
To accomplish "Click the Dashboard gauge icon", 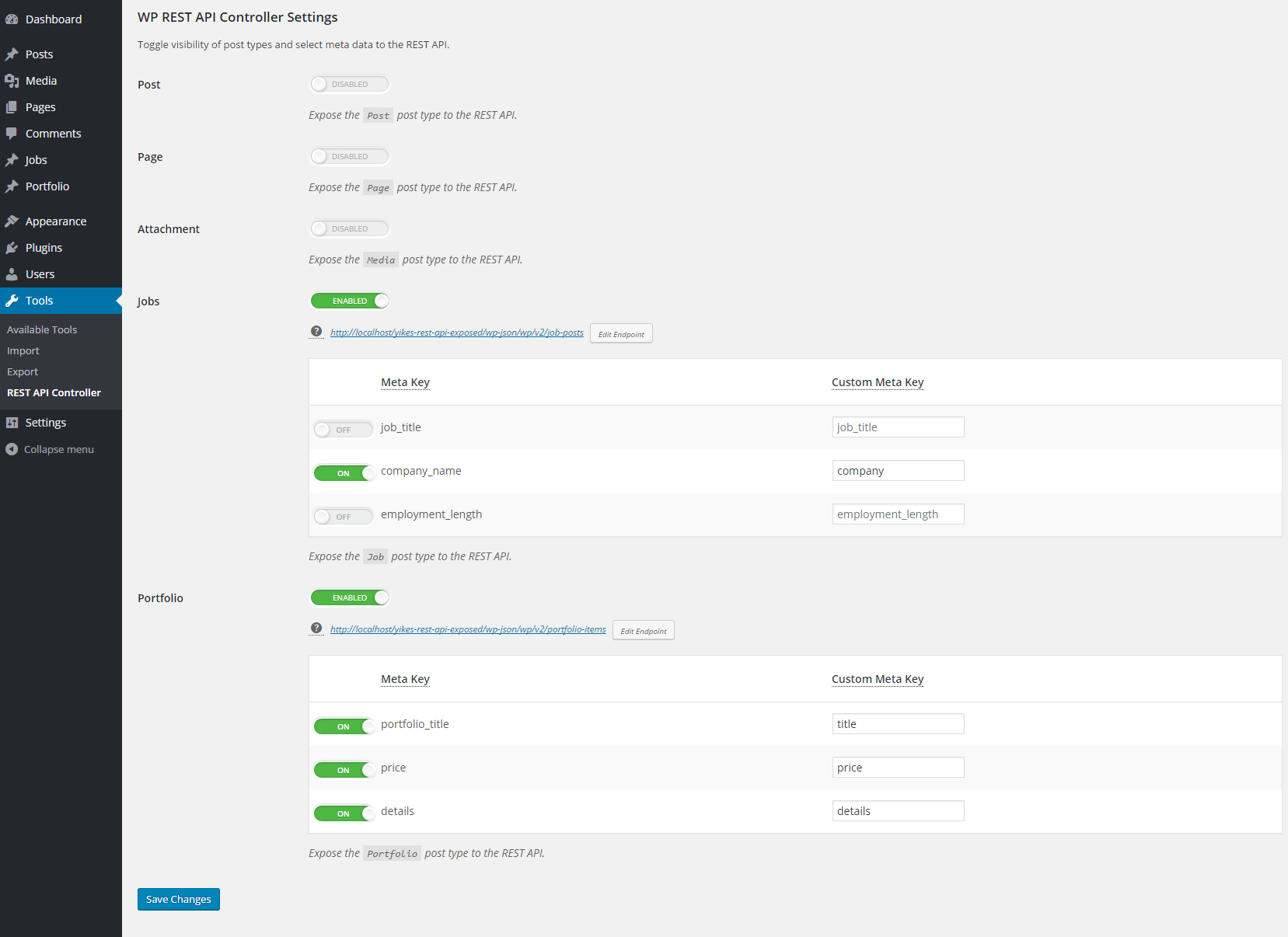I will pyautogui.click(x=12, y=19).
